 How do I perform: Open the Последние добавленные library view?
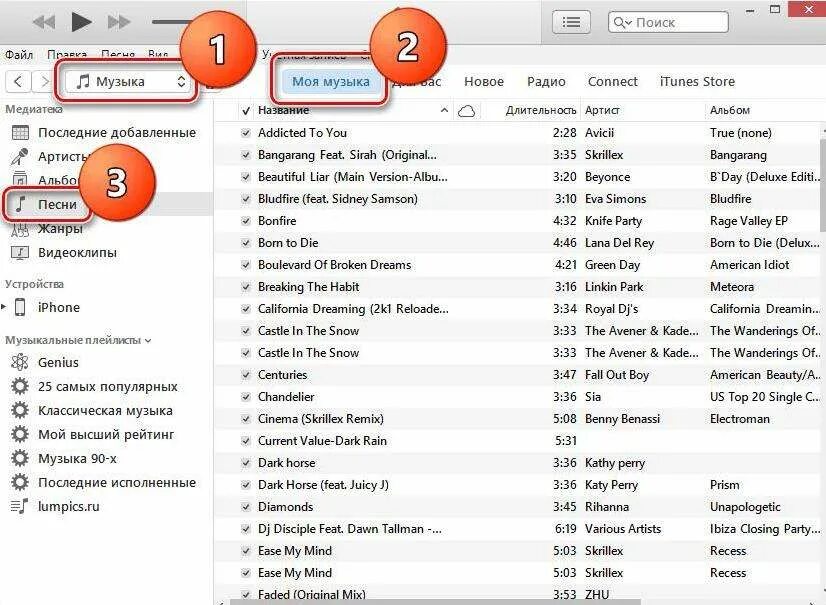pyautogui.click(x=117, y=132)
